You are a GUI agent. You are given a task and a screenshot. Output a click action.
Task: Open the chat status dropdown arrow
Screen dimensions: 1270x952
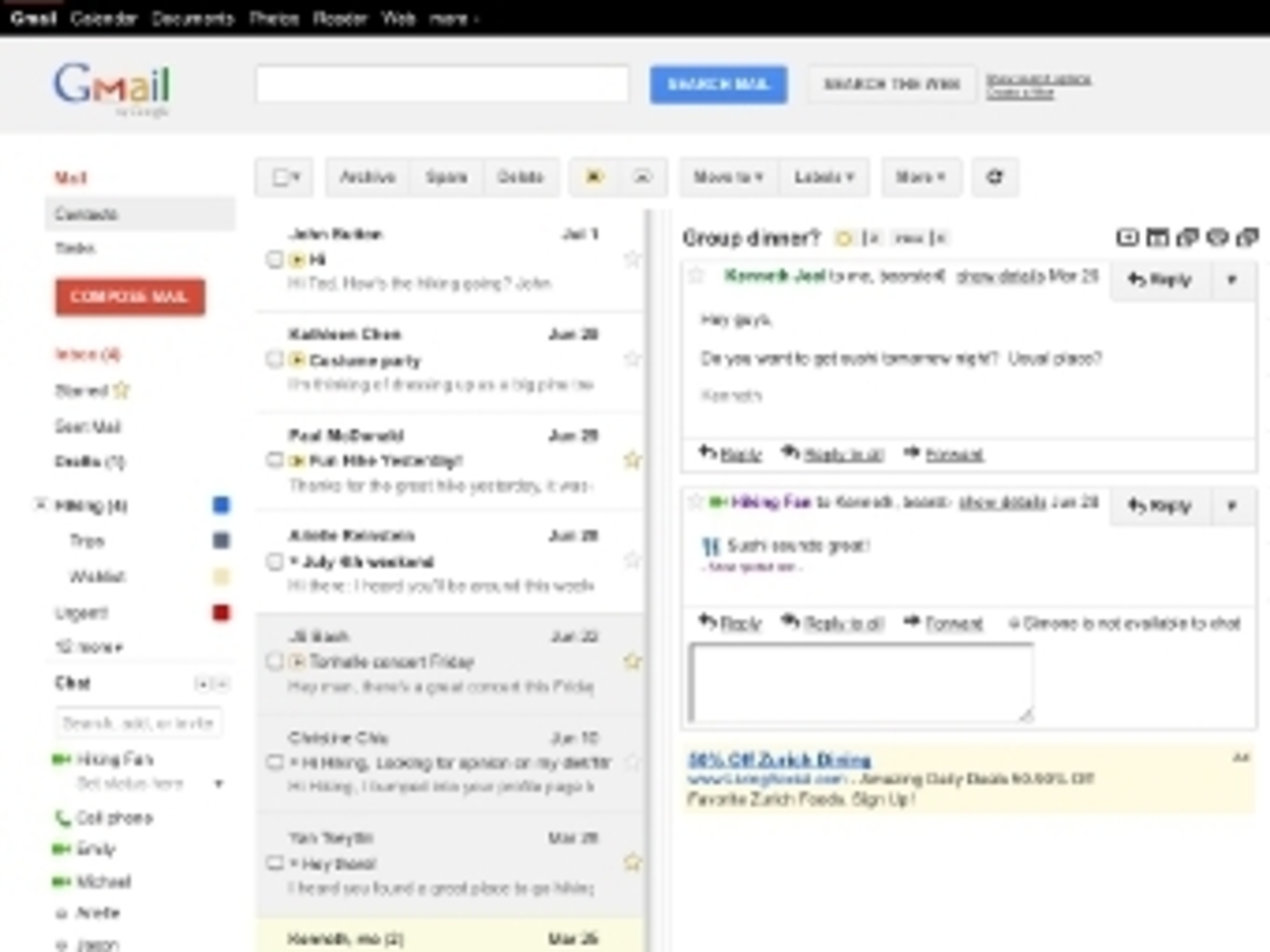[x=218, y=783]
